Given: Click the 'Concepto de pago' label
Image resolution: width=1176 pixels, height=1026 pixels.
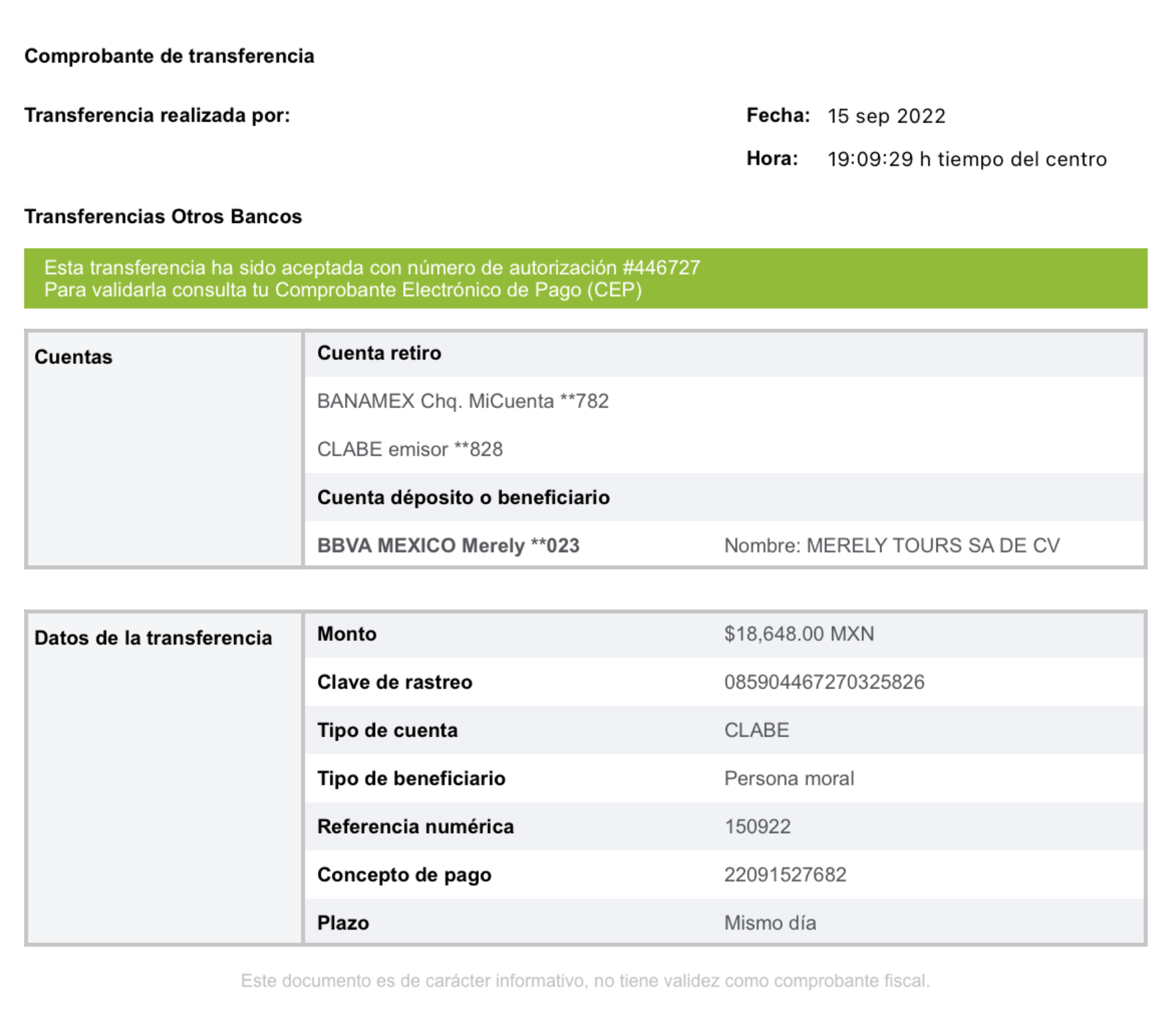Looking at the screenshot, I should point(404,875).
